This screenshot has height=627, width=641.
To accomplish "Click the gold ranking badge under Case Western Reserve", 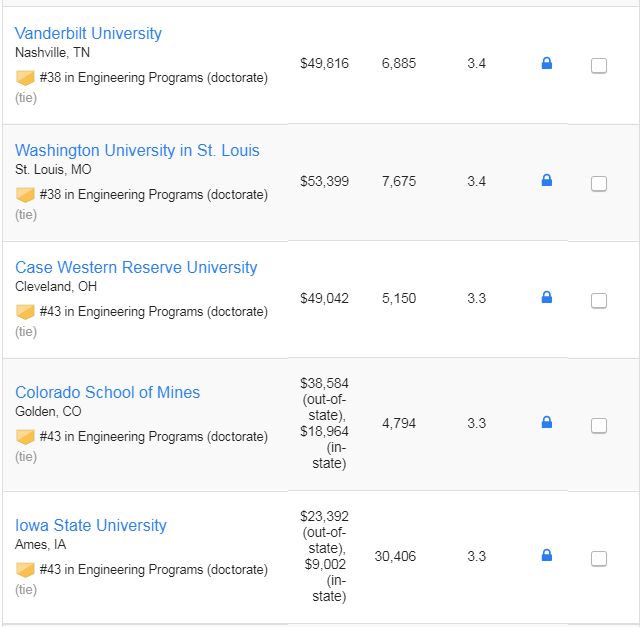I will (x=25, y=312).
